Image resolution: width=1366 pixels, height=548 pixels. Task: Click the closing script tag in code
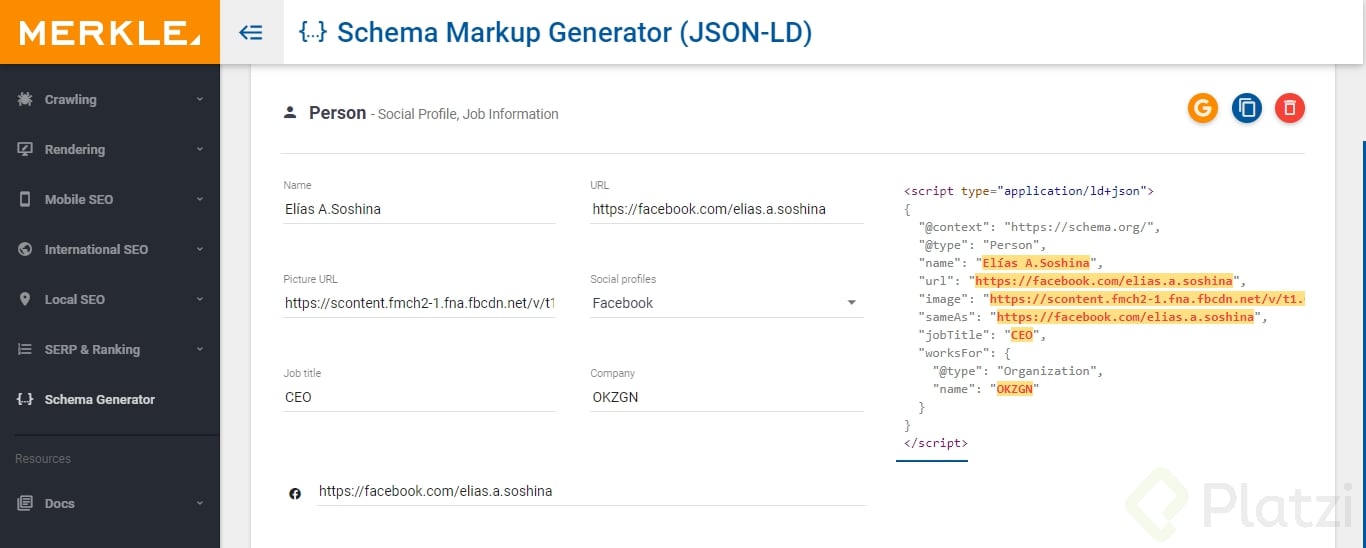(x=936, y=443)
